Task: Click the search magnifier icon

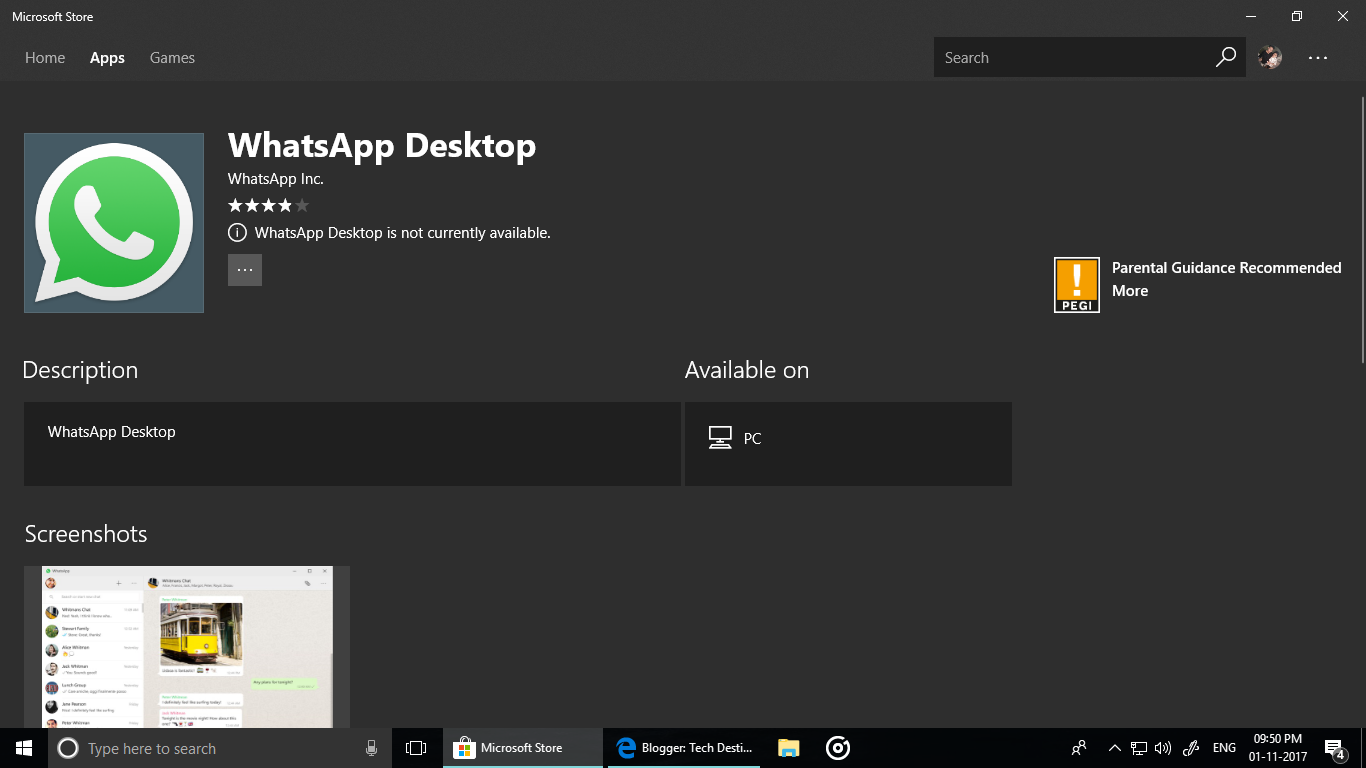Action: point(1225,57)
